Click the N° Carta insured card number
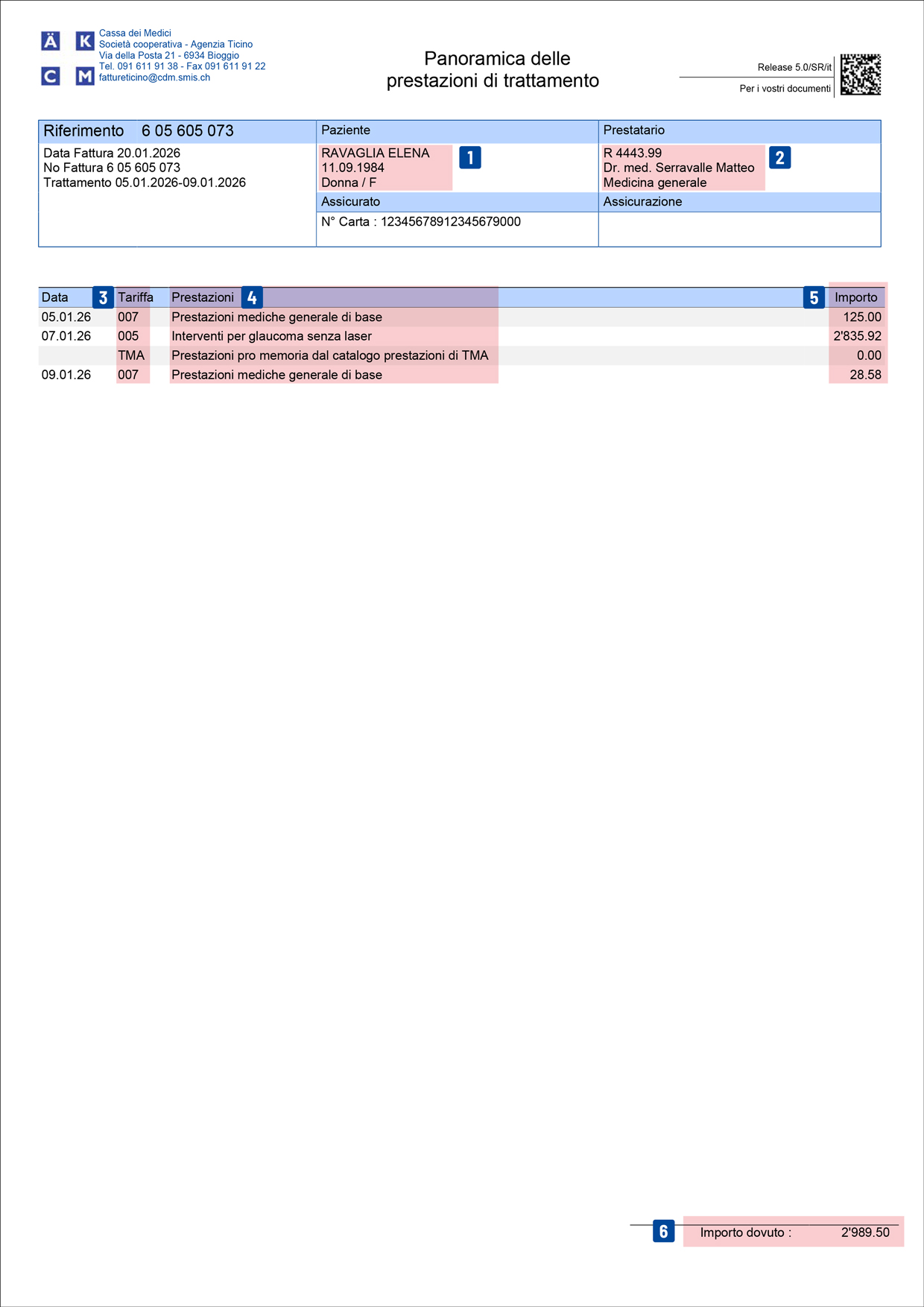Screen dimensions: 924x1307 point(420,221)
